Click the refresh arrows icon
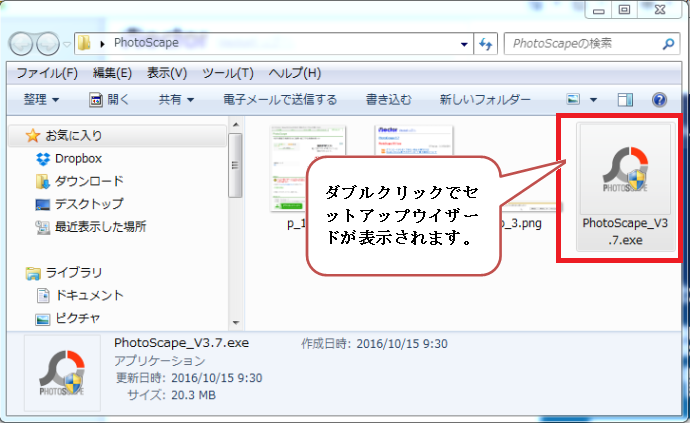The image size is (690, 423). click(487, 45)
